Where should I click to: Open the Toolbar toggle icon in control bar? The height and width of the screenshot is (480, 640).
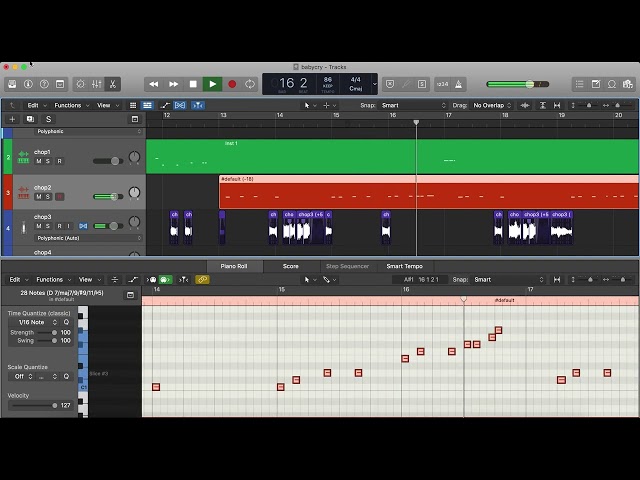[60, 84]
